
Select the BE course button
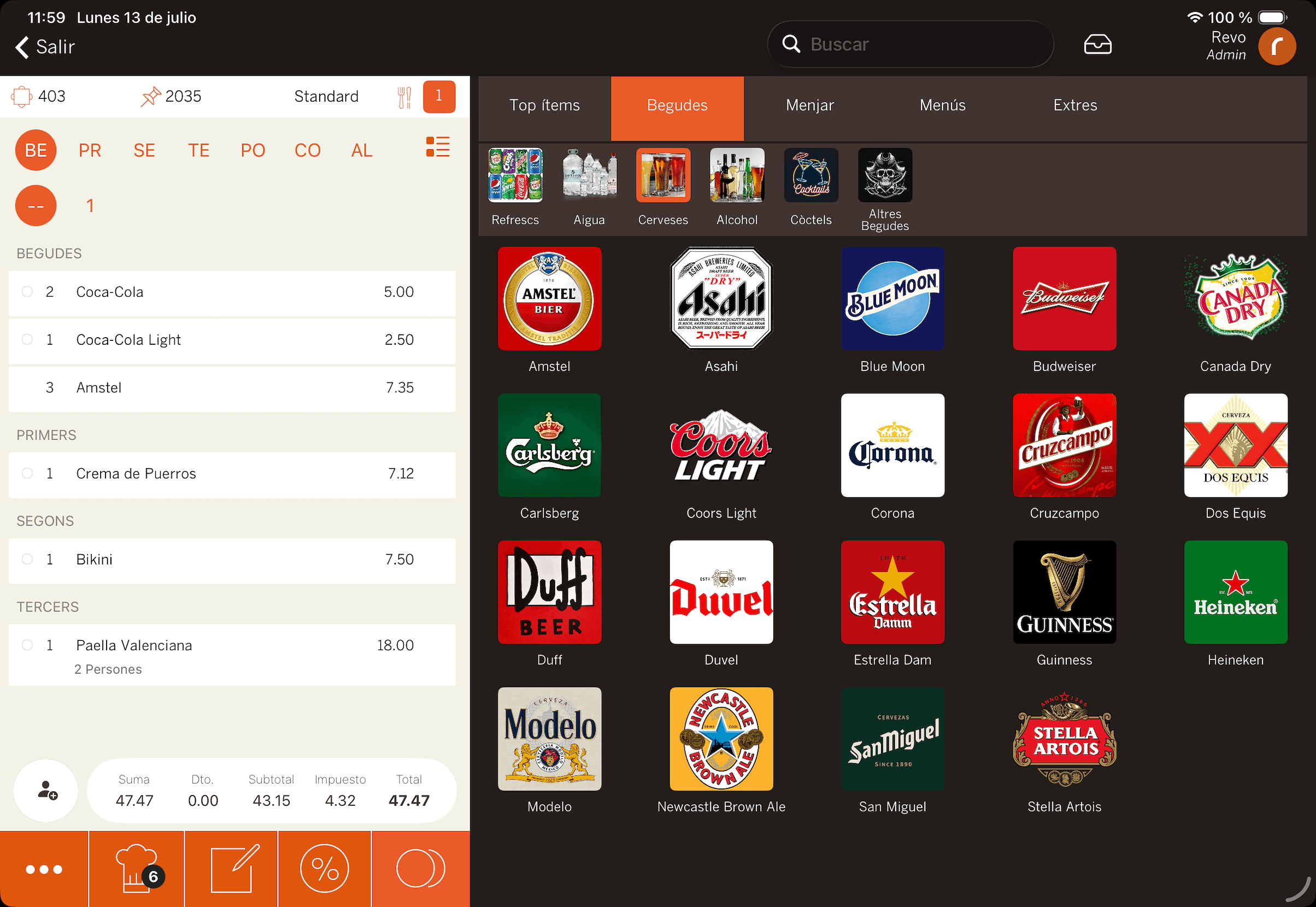[x=36, y=150]
